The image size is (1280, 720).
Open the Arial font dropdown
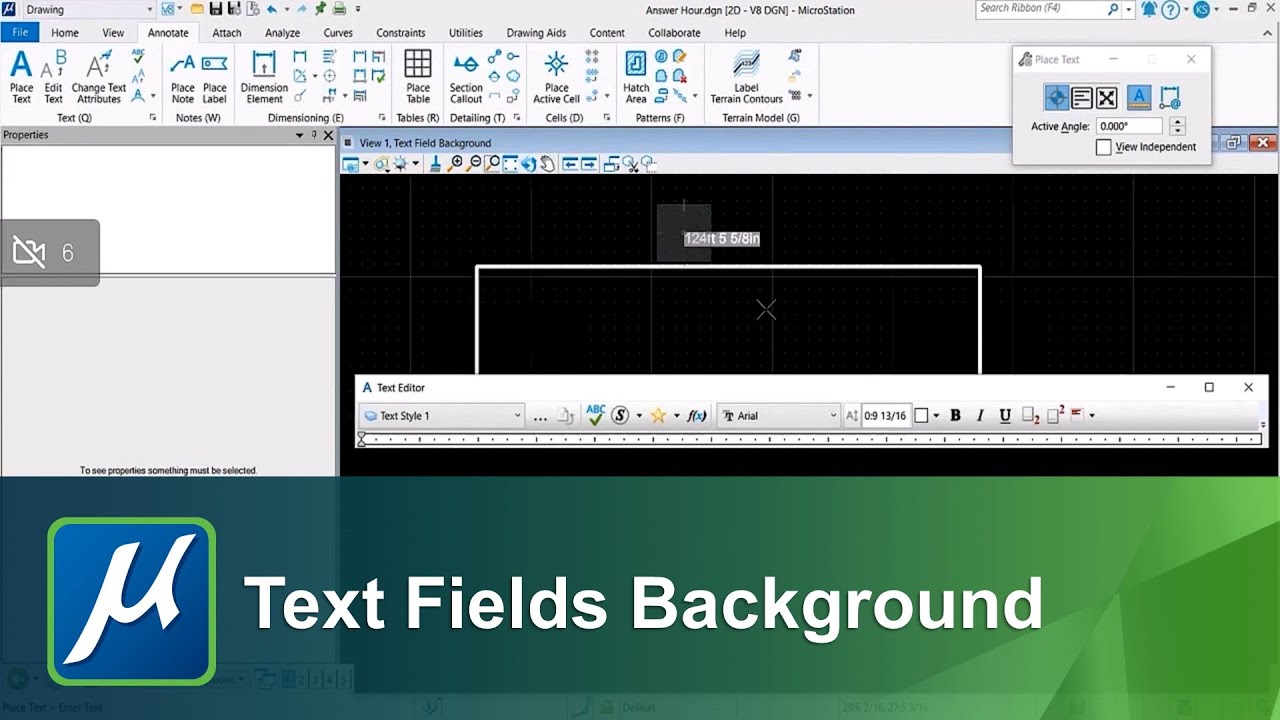click(x=780, y=415)
